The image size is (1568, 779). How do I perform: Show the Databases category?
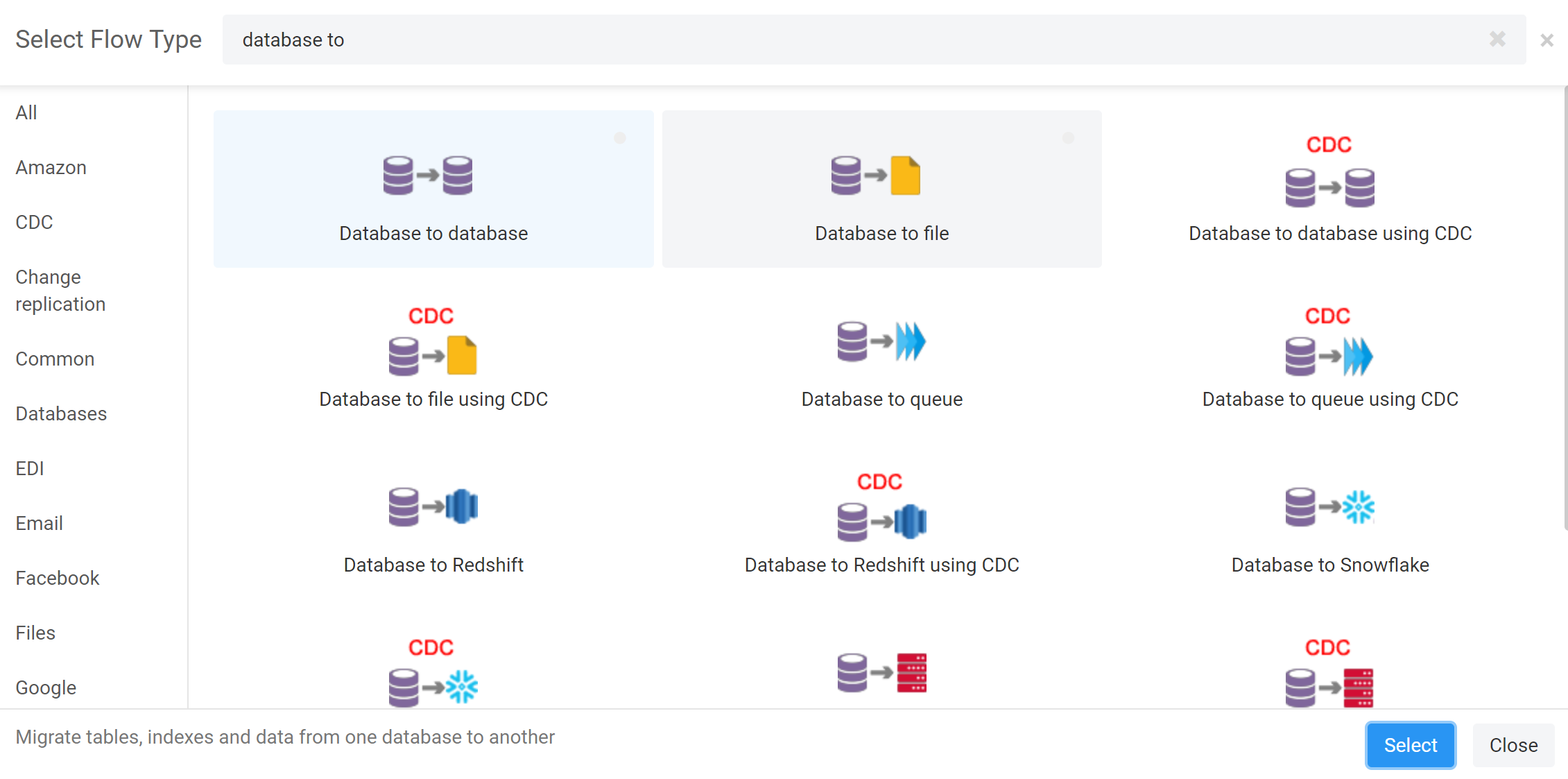click(61, 414)
